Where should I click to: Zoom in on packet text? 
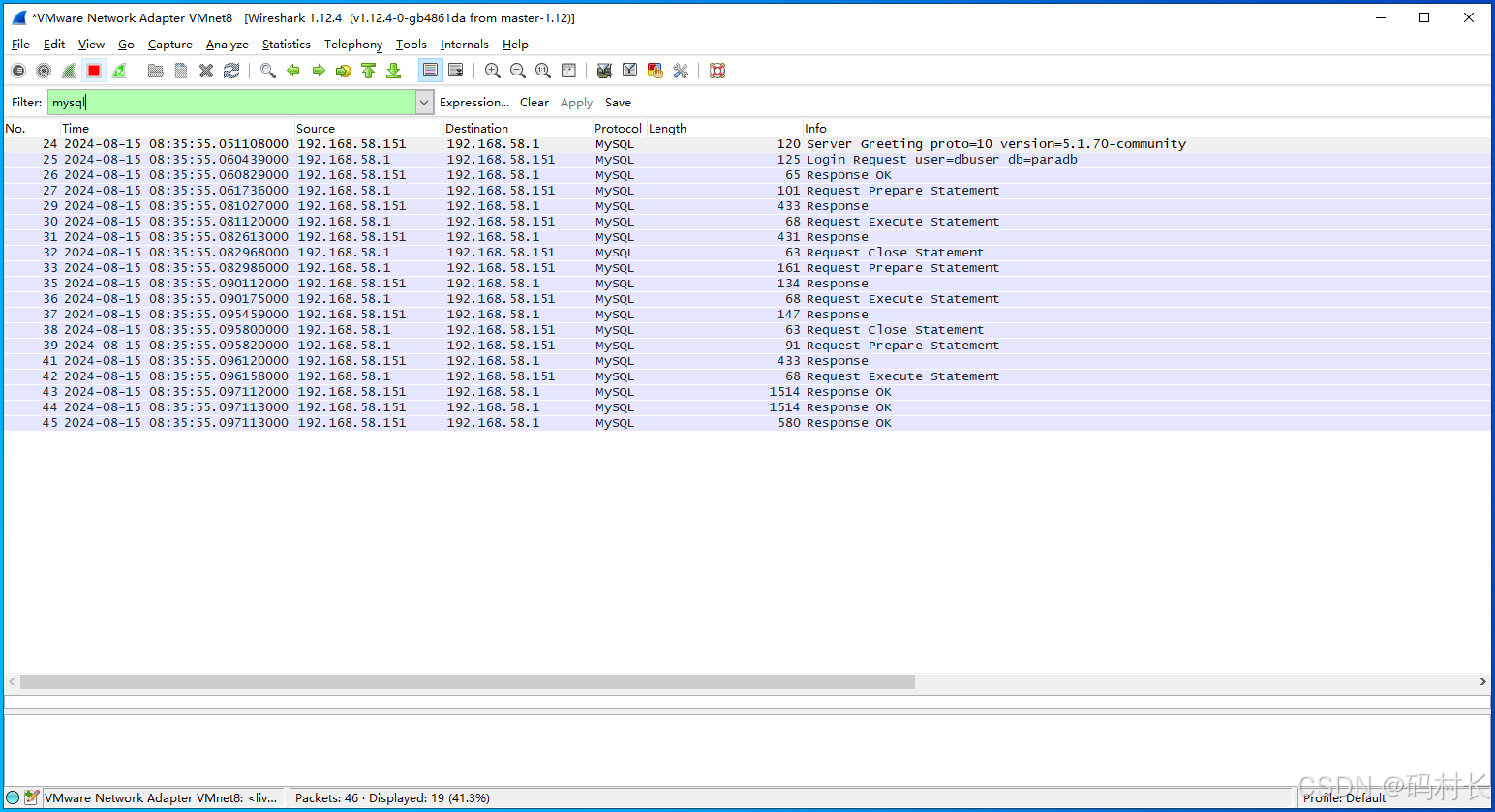[493, 71]
